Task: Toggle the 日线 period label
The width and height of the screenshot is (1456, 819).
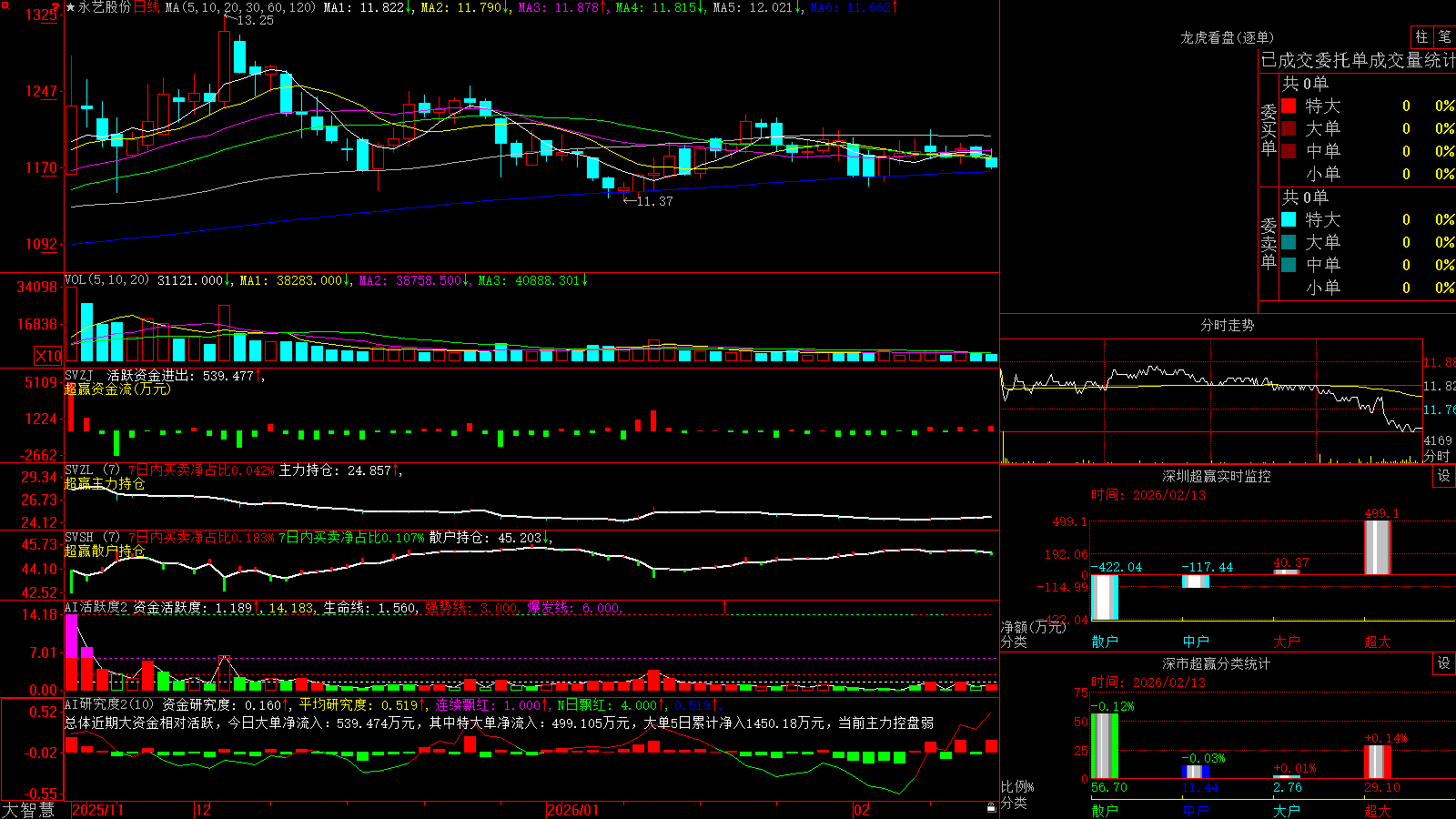Action: coord(147,7)
